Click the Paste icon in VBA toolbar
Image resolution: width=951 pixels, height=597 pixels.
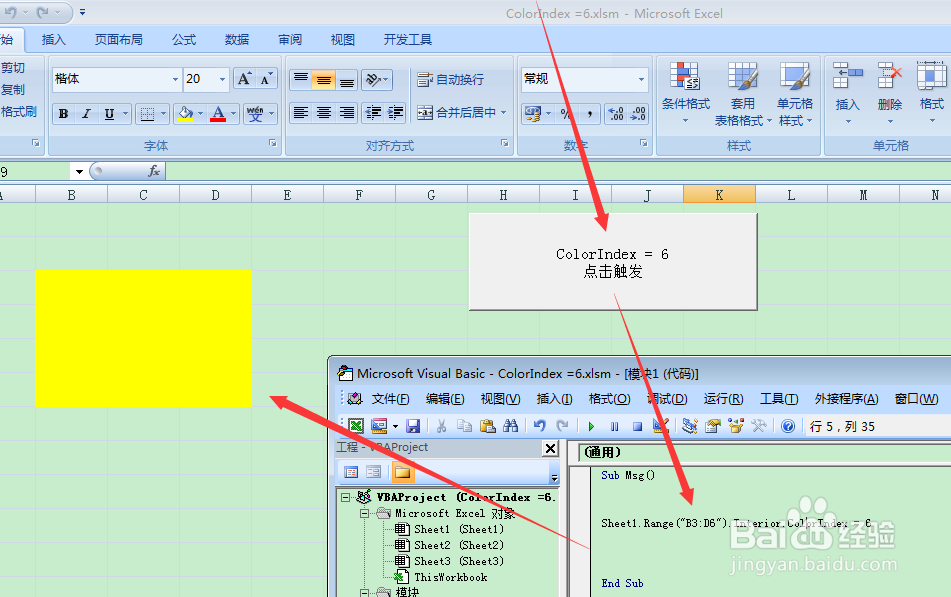488,426
